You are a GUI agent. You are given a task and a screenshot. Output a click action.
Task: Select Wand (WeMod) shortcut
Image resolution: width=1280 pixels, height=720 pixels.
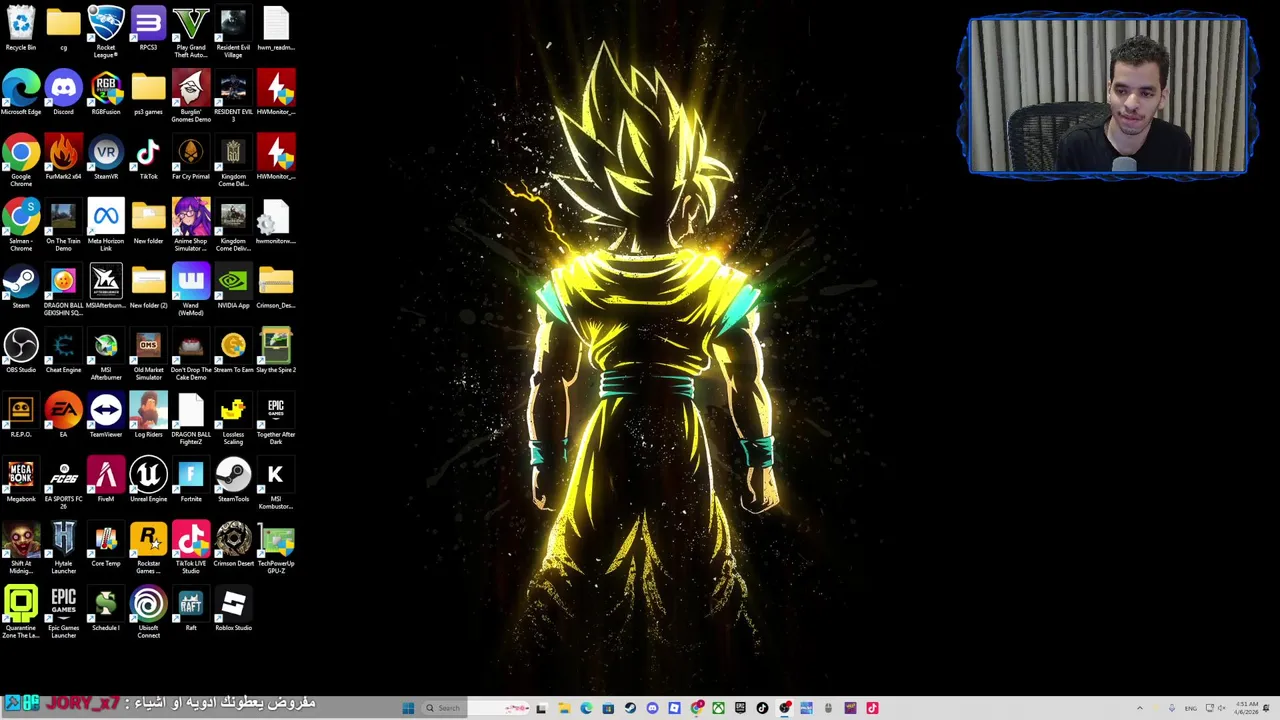click(x=191, y=291)
